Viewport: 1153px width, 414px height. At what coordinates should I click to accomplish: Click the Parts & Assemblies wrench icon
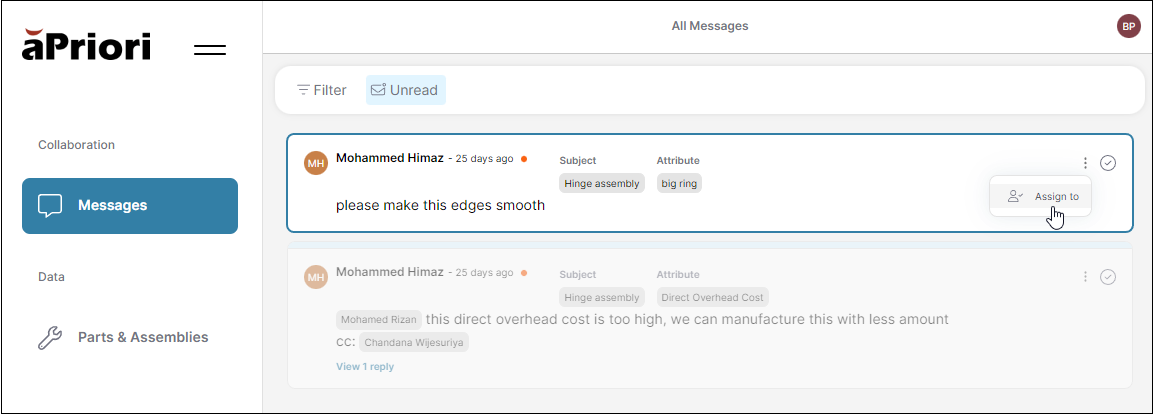point(50,338)
